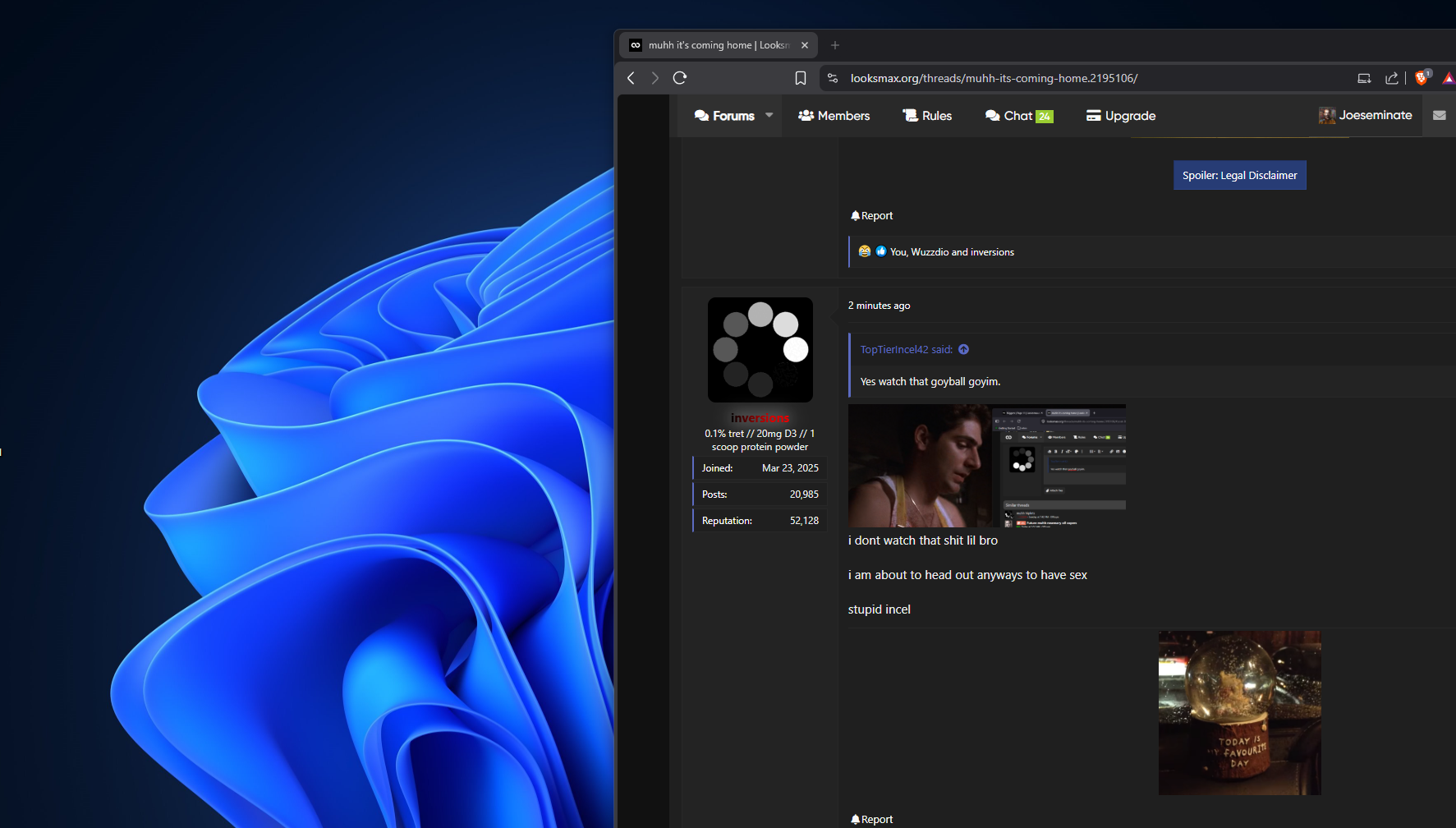Go back to the previous browser page
1456x828 pixels.
tap(631, 78)
